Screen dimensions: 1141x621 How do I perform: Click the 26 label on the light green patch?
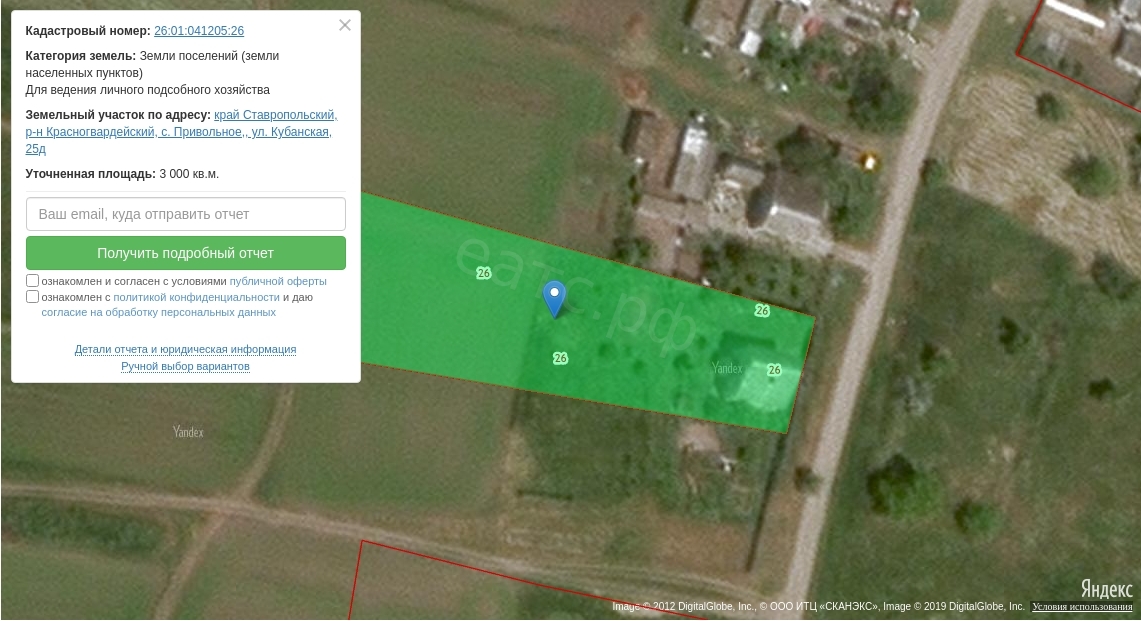point(774,370)
